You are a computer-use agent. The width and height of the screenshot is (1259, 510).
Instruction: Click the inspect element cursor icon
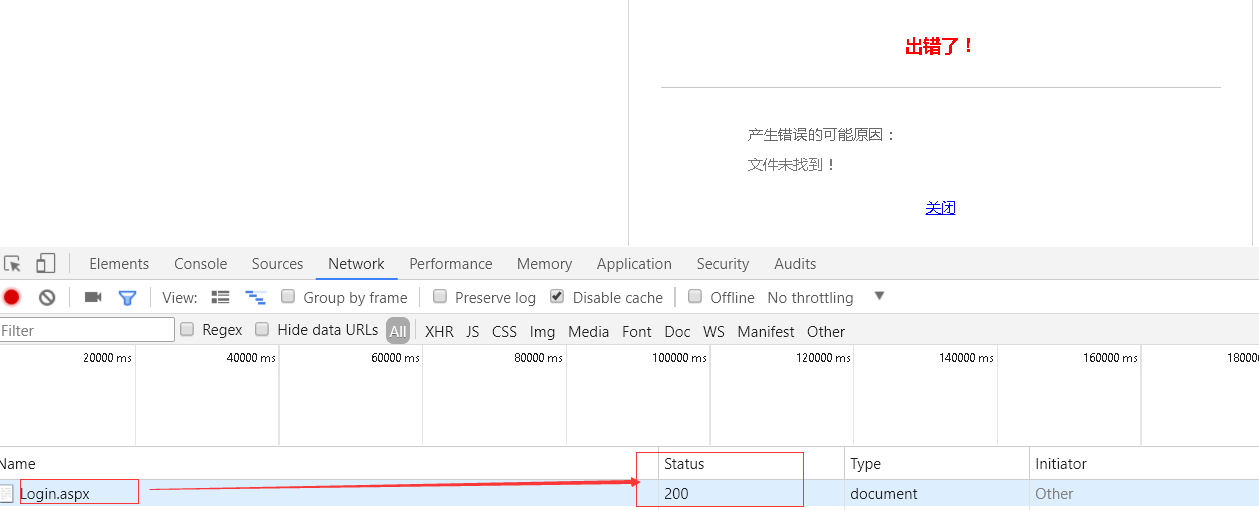[x=12, y=264]
